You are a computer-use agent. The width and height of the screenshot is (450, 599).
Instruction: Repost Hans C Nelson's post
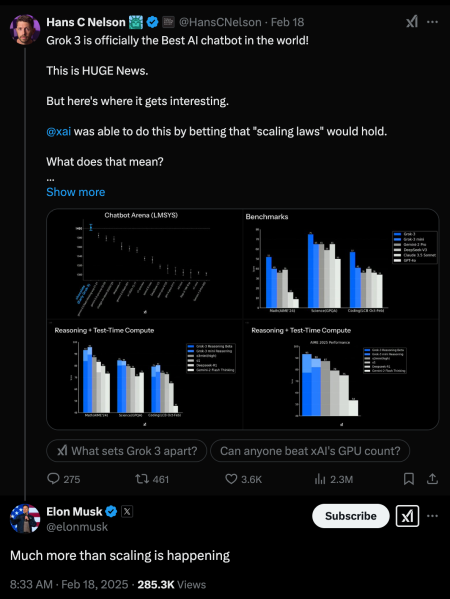point(152,479)
